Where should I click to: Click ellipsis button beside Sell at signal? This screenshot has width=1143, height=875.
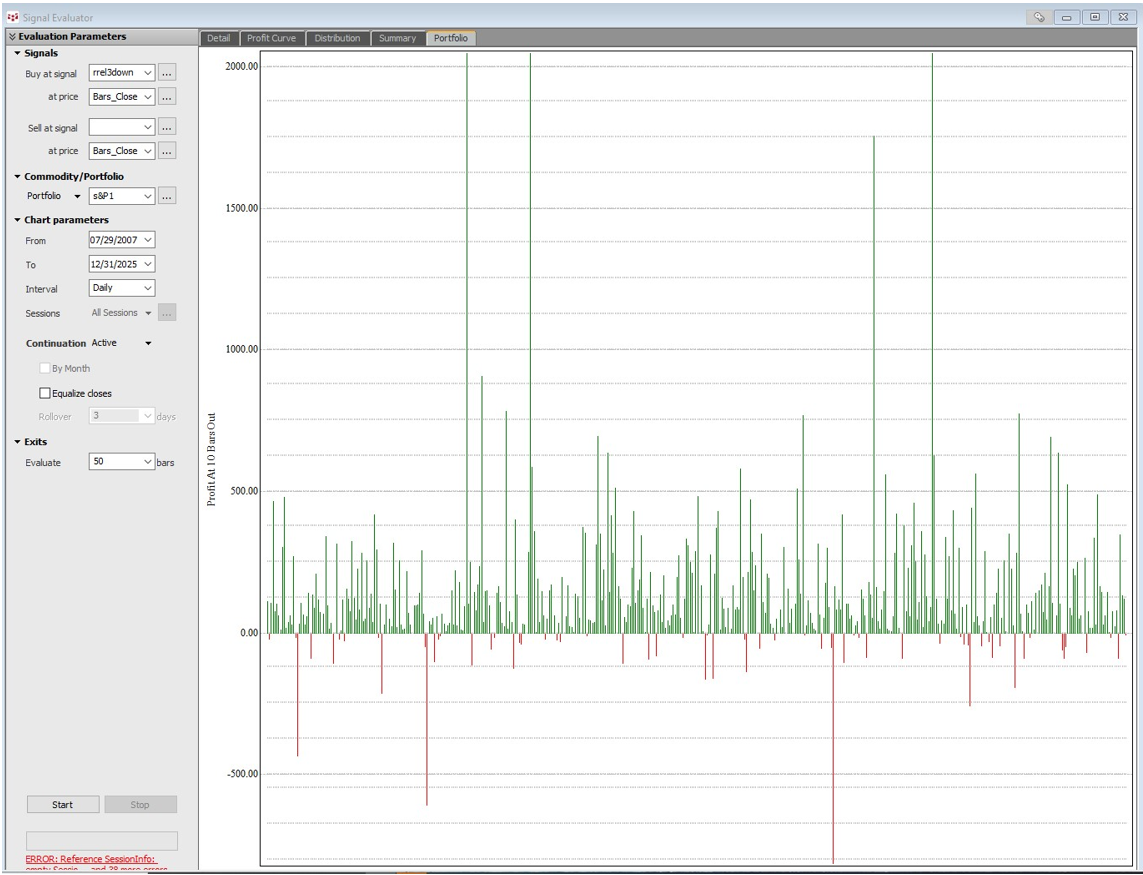167,127
